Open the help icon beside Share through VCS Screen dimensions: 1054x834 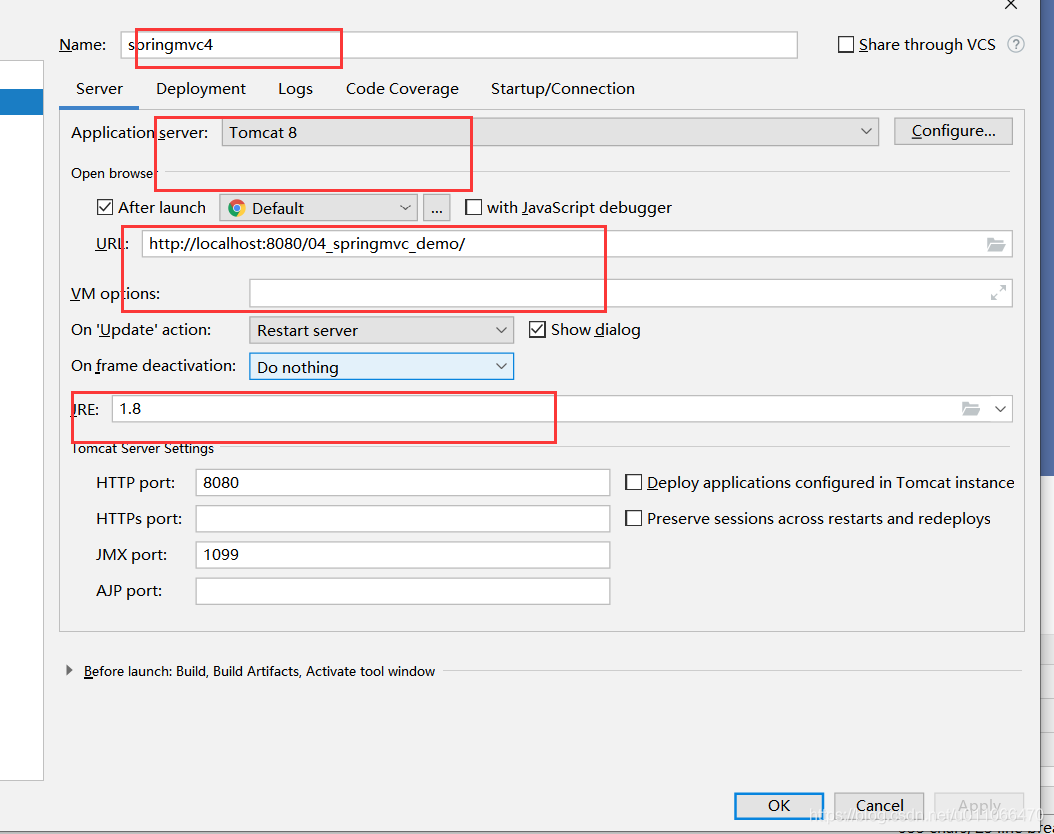point(1016,44)
